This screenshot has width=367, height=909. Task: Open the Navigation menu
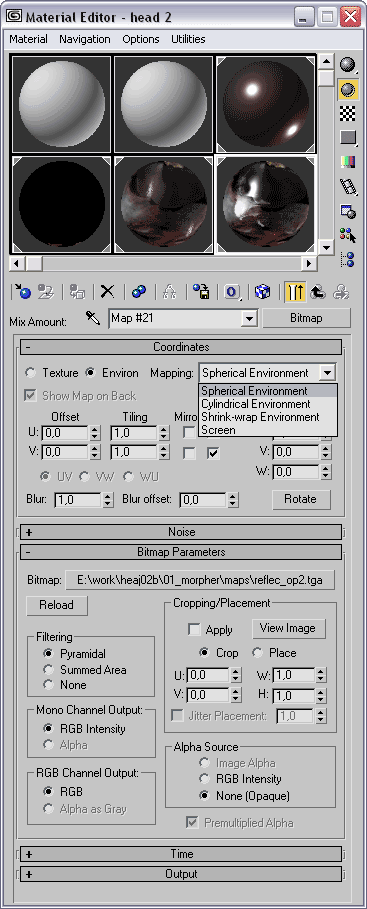(x=85, y=39)
